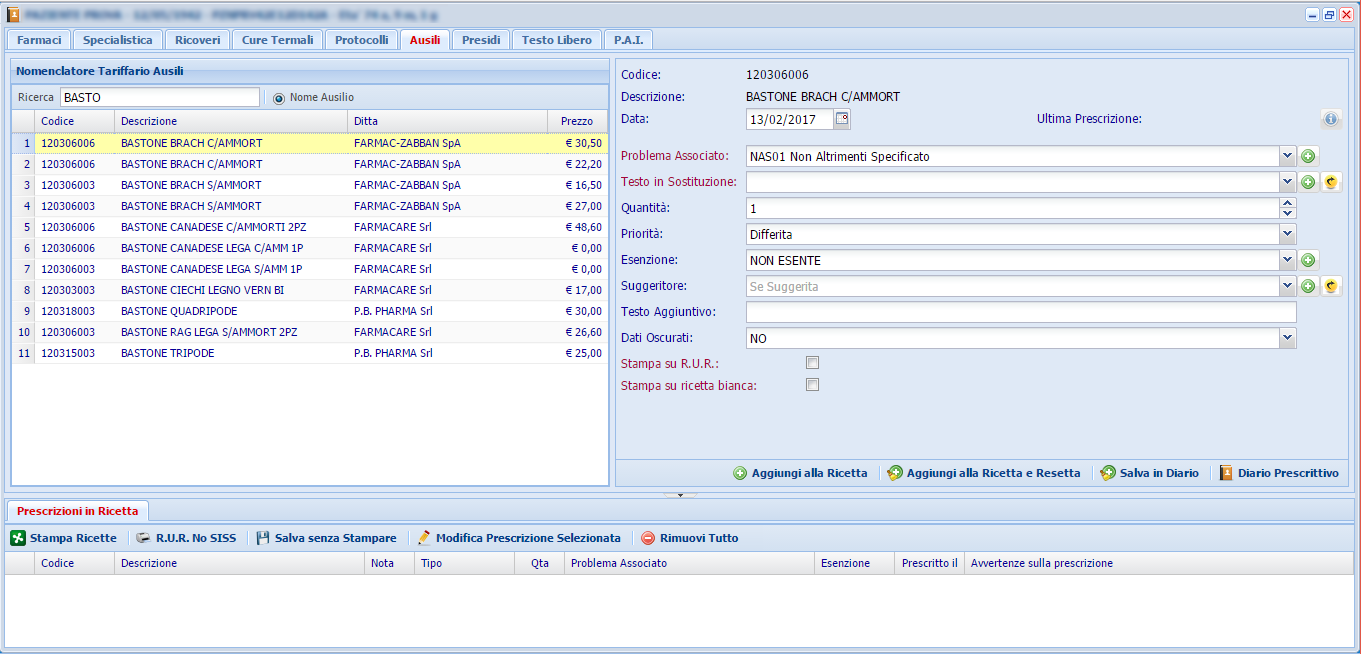Select the Prescrizioni in Ricetta tab
The image size is (1361, 654).
click(78, 511)
